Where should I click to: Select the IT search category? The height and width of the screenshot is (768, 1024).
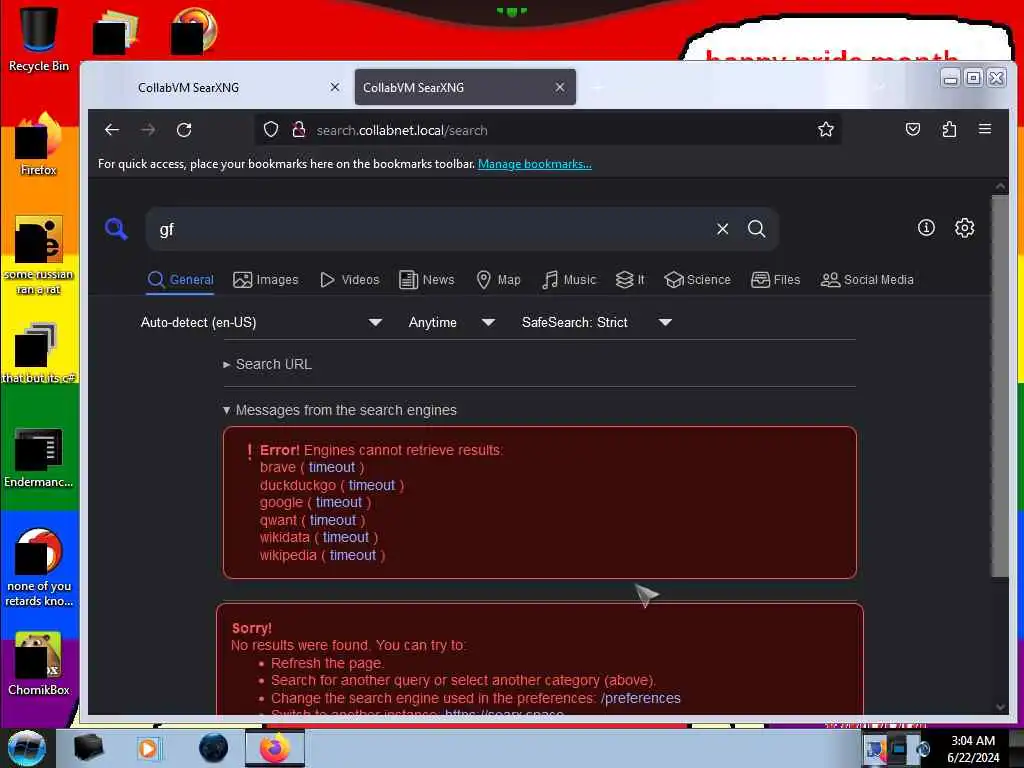[x=630, y=280]
